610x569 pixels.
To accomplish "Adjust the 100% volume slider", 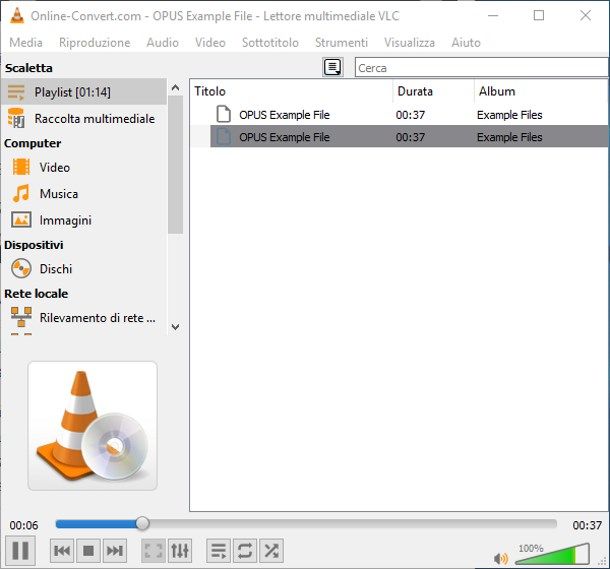I will pyautogui.click(x=552, y=554).
